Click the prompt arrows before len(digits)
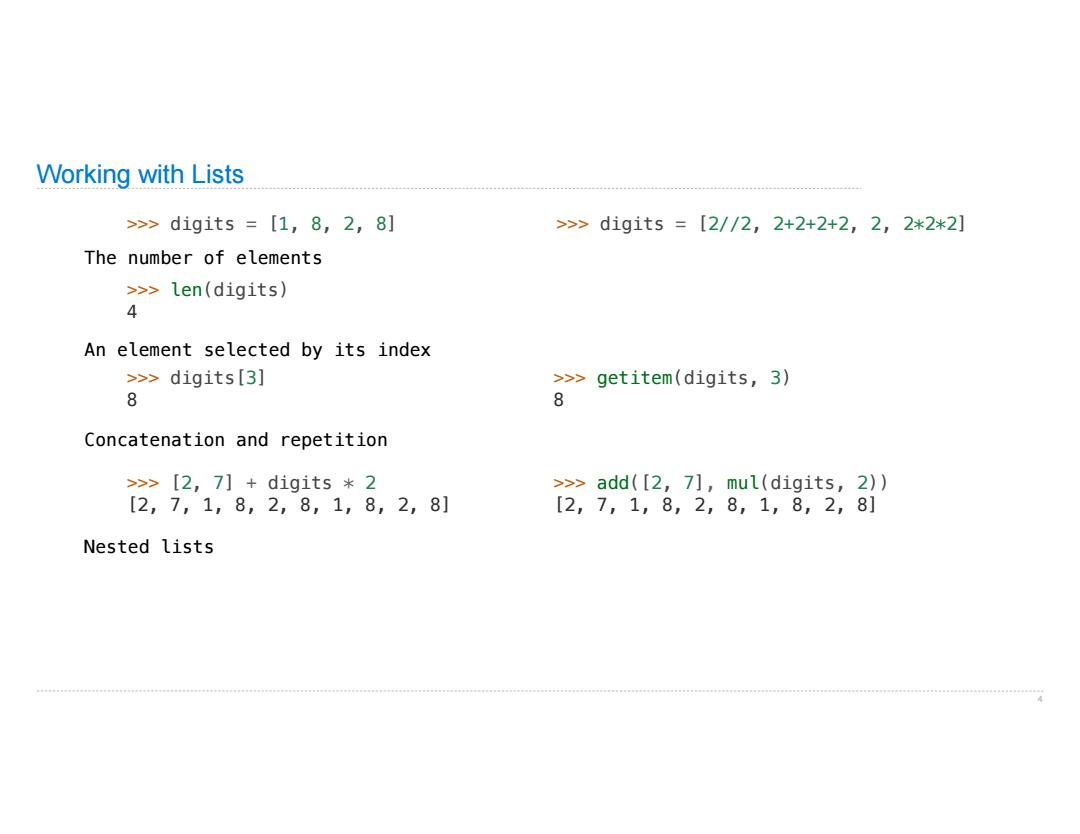The height and width of the screenshot is (834, 1080). tap(143, 290)
